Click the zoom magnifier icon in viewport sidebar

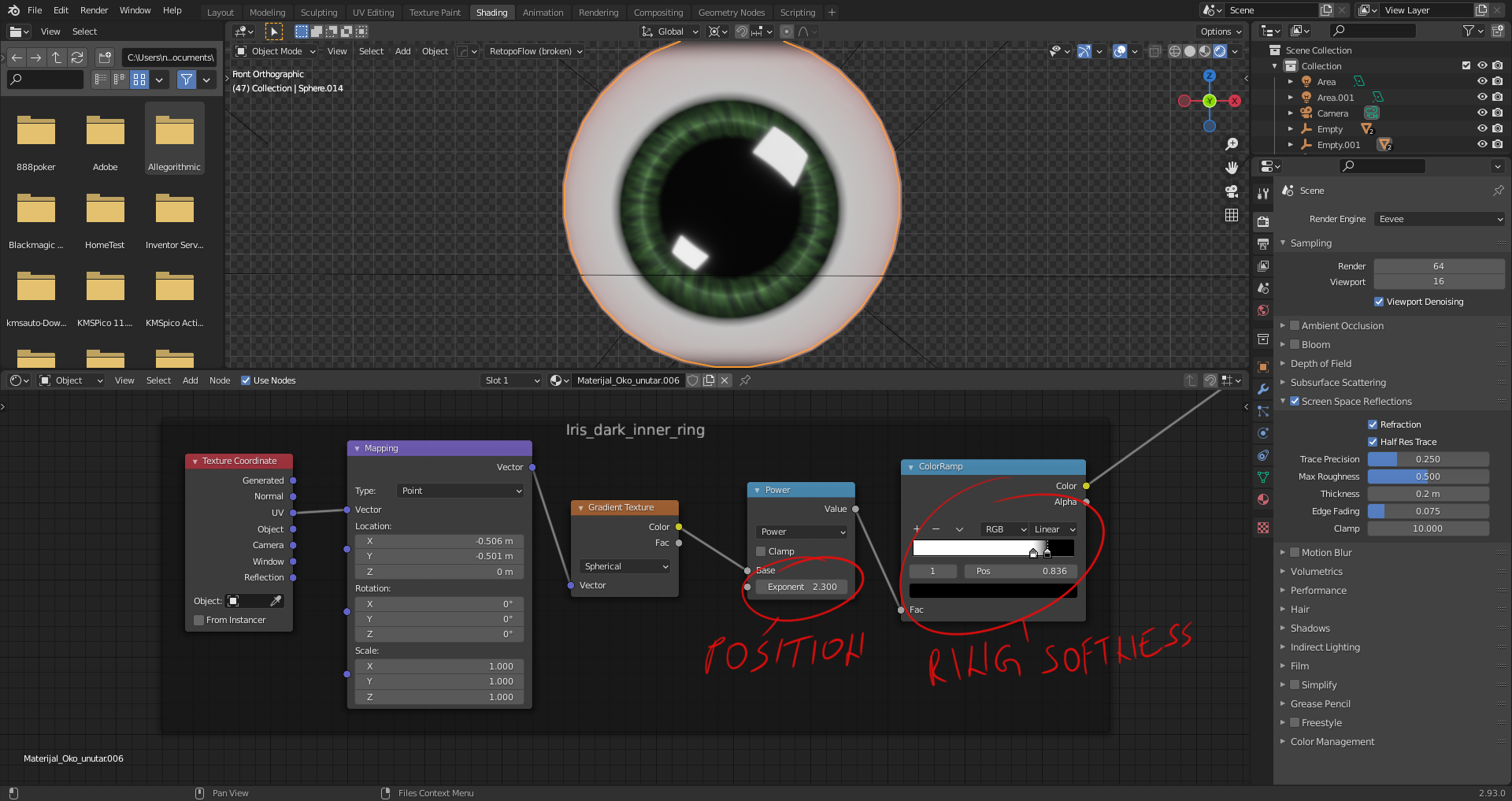point(1232,143)
